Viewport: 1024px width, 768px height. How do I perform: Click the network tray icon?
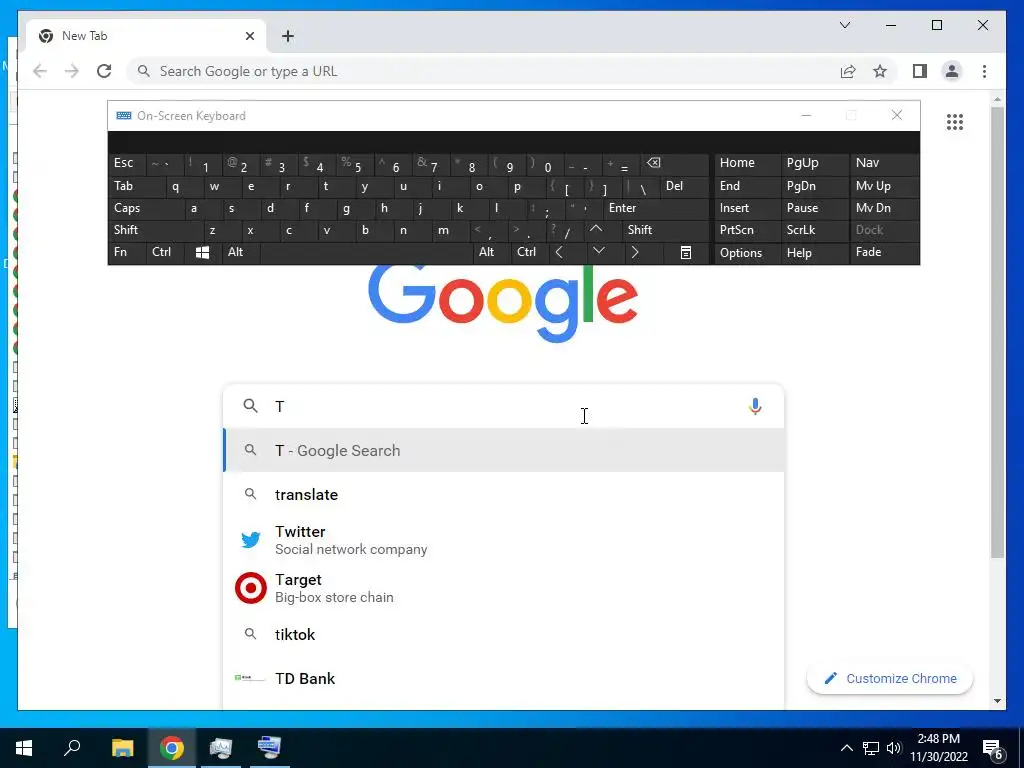click(x=871, y=748)
